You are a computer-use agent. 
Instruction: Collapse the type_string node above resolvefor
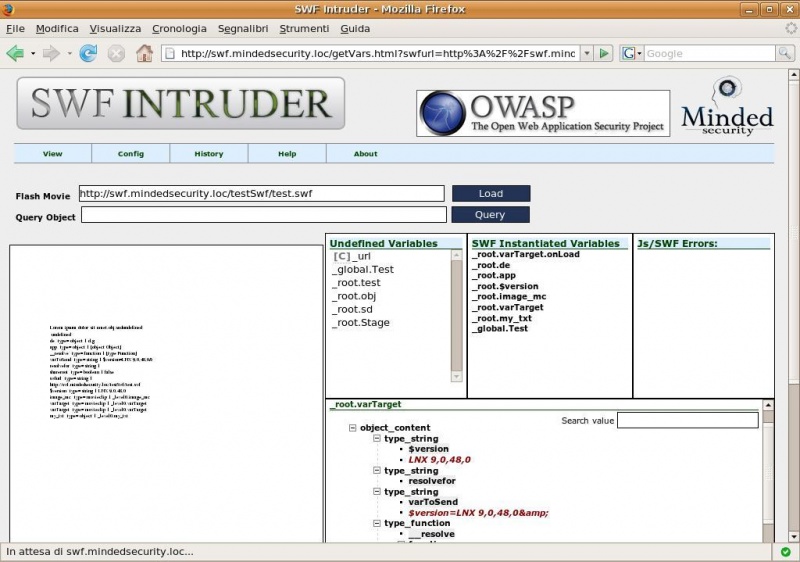click(377, 470)
